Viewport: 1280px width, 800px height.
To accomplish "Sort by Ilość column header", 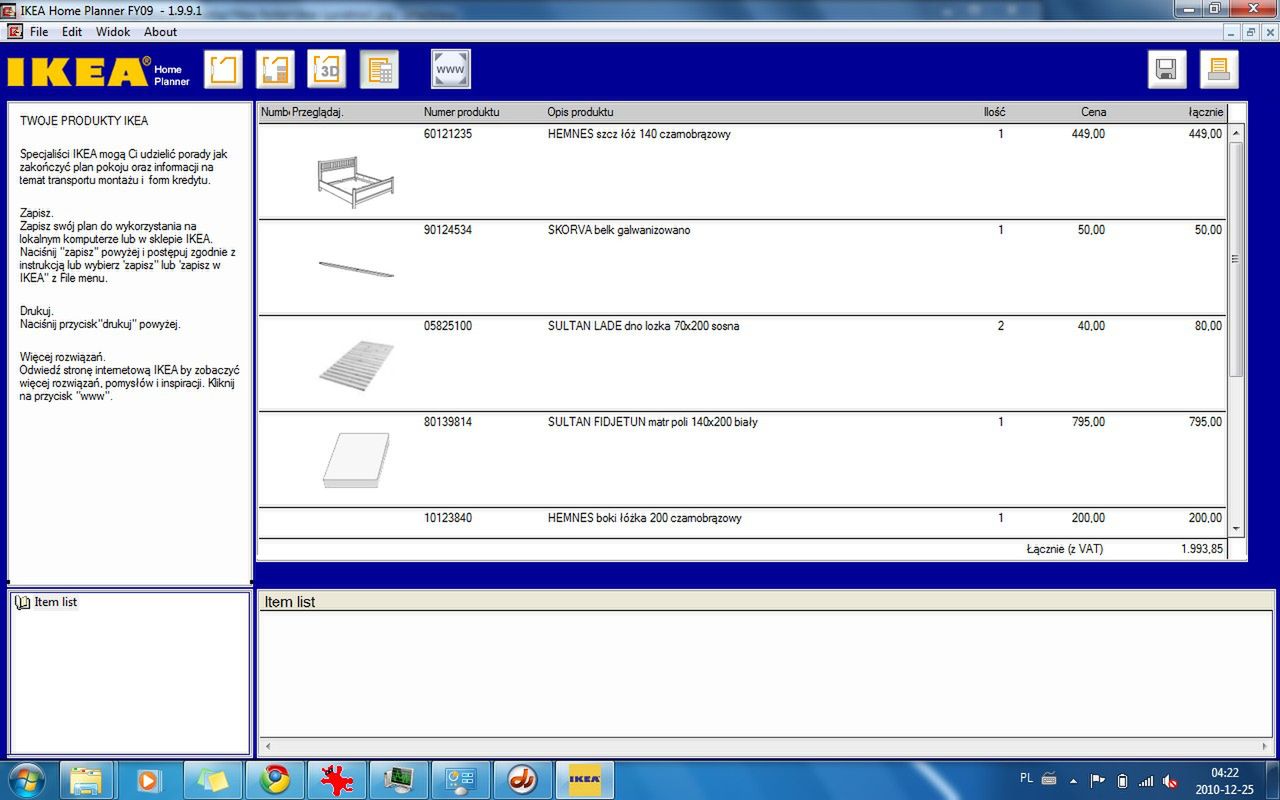I will click(x=994, y=112).
